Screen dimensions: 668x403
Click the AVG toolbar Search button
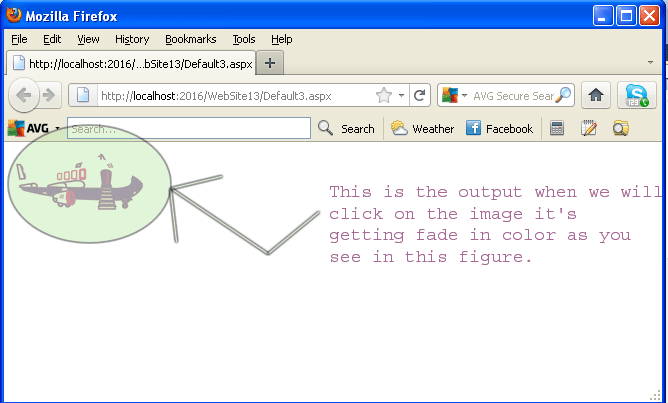click(346, 128)
